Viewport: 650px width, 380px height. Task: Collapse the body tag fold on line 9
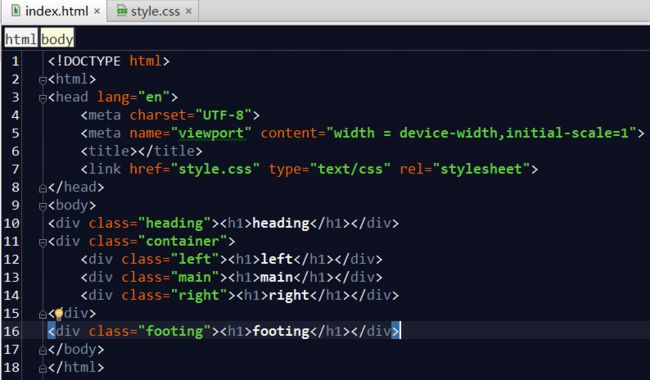click(42, 206)
